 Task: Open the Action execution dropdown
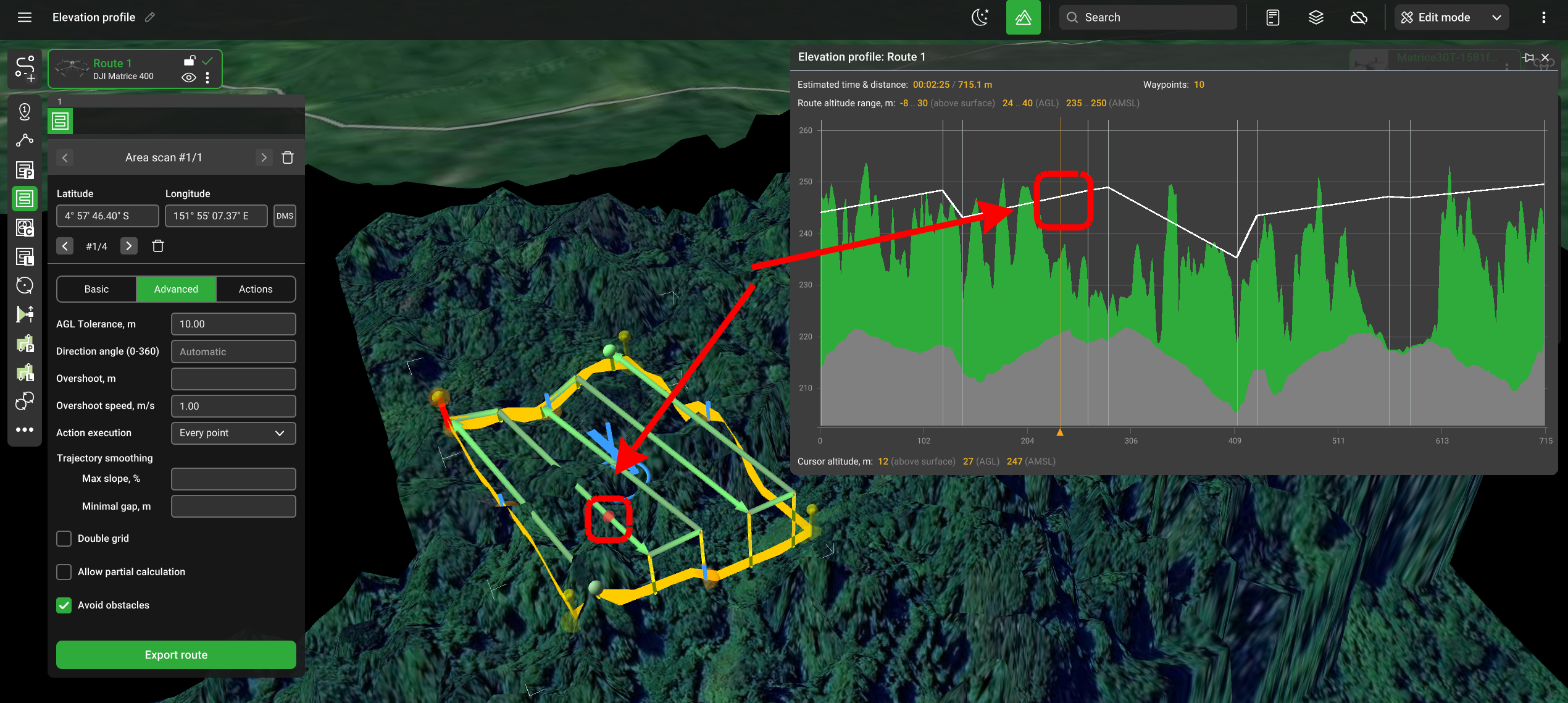click(x=233, y=433)
